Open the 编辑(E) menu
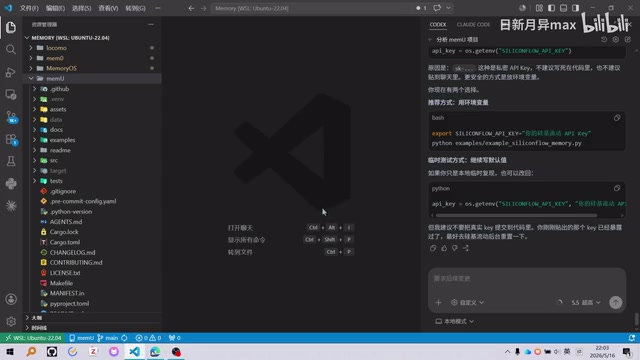This screenshot has height=360, width=640. [x=55, y=8]
